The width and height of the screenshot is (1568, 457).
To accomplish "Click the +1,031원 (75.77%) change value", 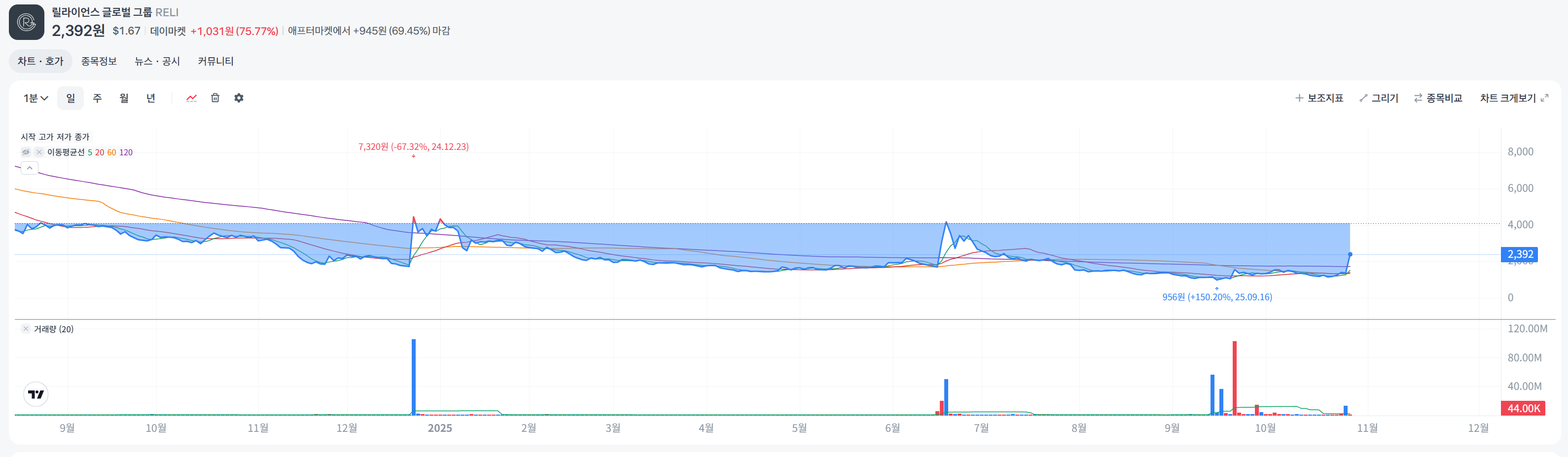I will tap(234, 31).
